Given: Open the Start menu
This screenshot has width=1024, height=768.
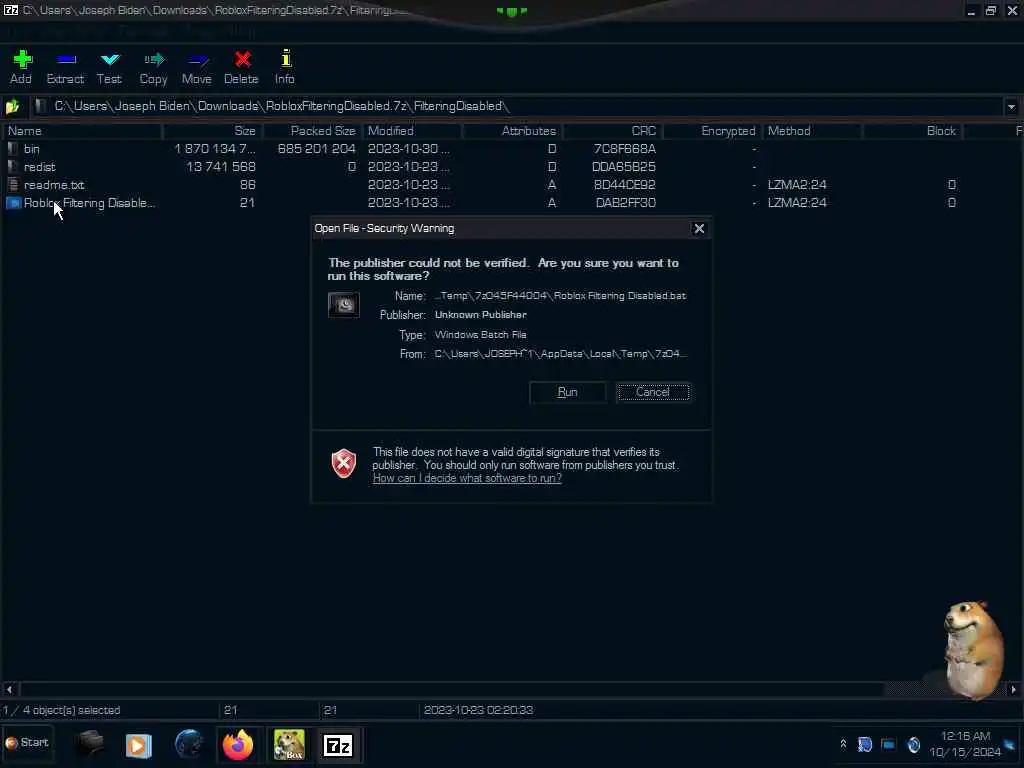Looking at the screenshot, I should pyautogui.click(x=27, y=743).
